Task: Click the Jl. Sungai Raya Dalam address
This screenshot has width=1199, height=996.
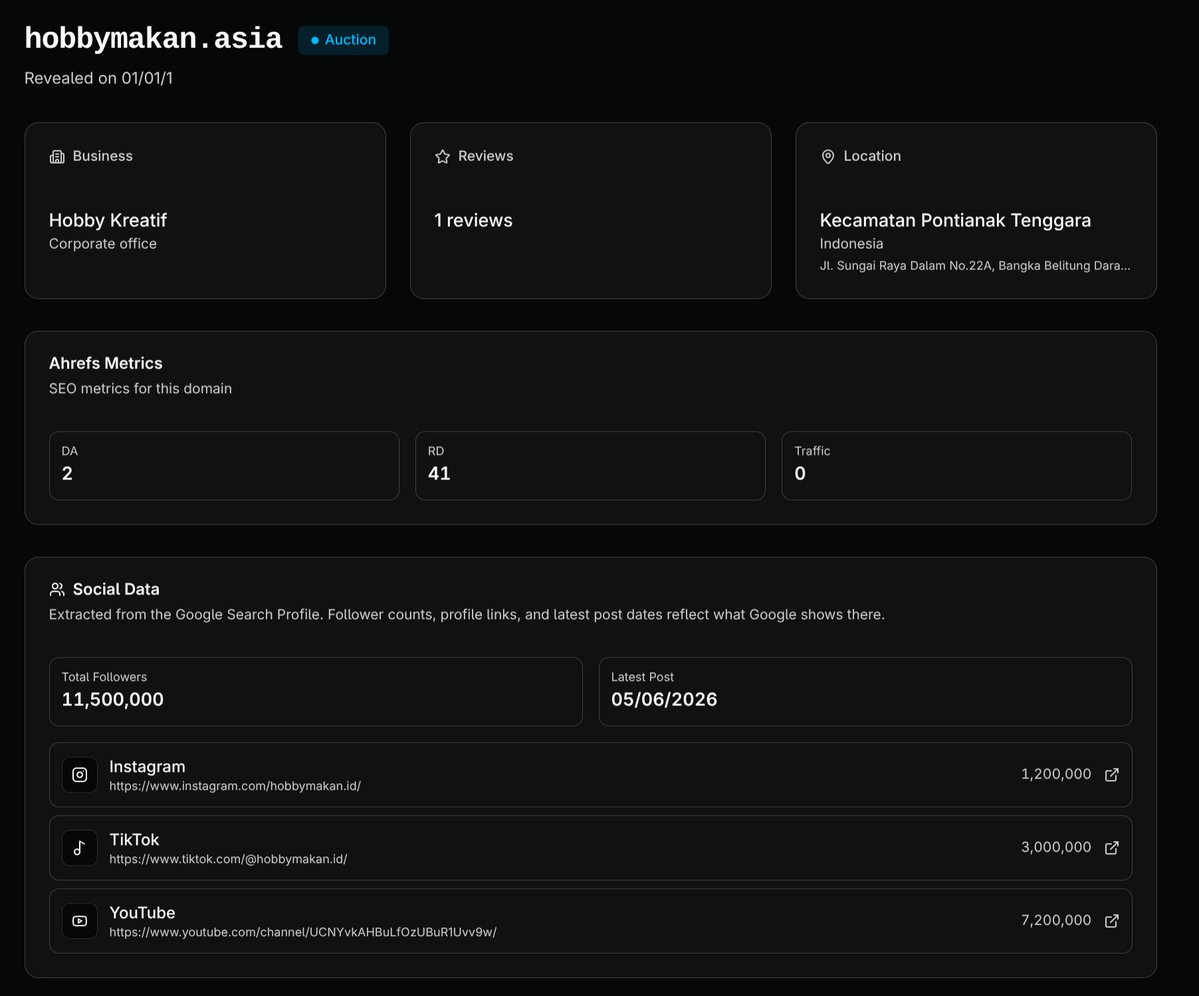Action: point(975,266)
